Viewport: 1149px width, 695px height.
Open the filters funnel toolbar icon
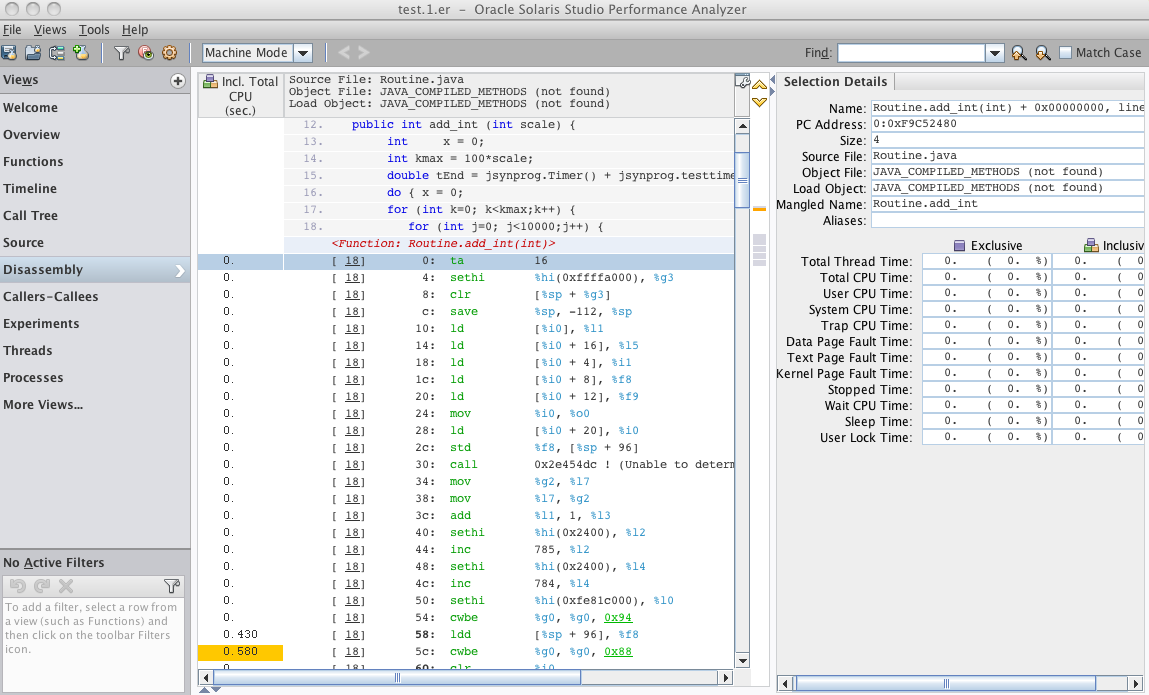pyautogui.click(x=122, y=53)
